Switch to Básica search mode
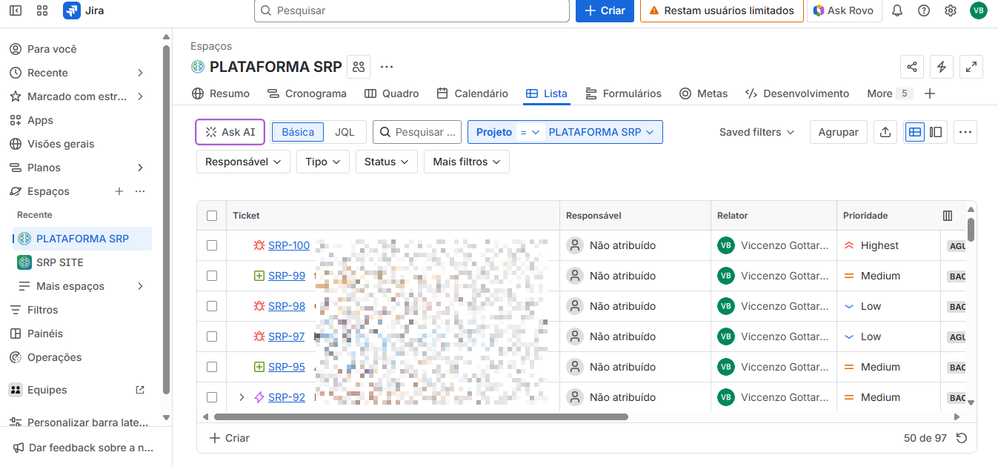998x467 pixels. coord(298,132)
